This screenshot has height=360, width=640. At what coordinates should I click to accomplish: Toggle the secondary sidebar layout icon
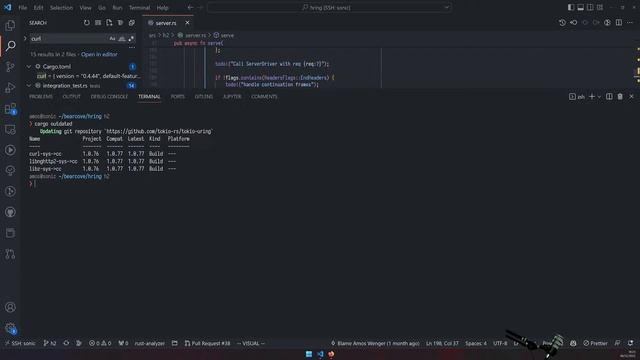tap(590, 7)
